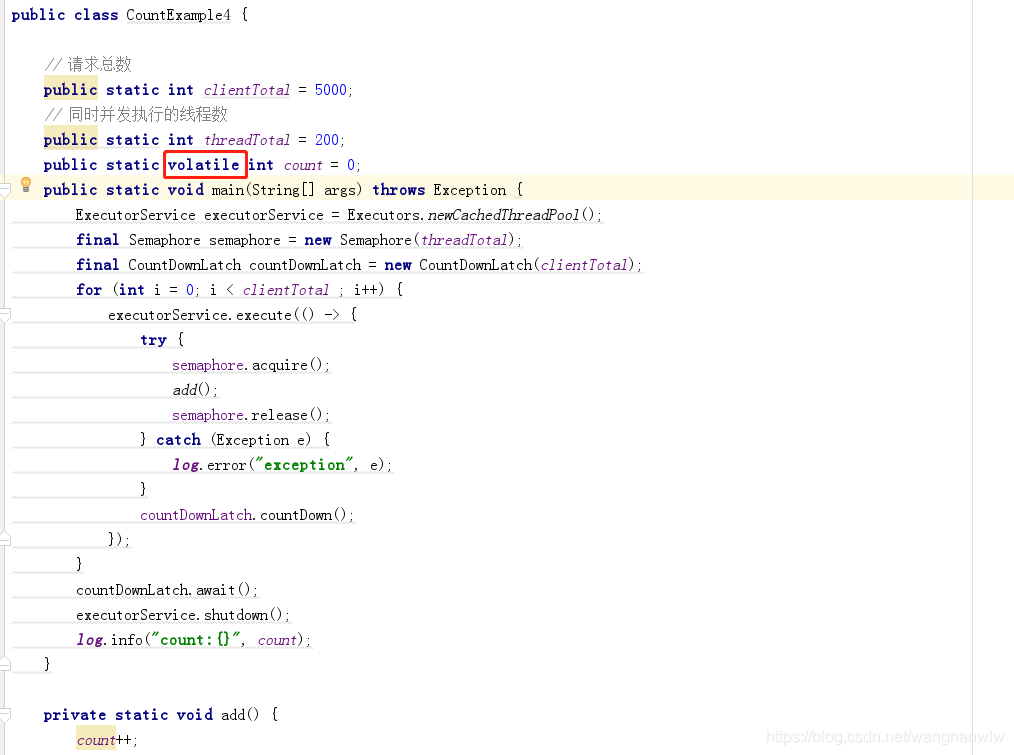
Task: Collapse the lambda block fold marker
Action: point(5,315)
